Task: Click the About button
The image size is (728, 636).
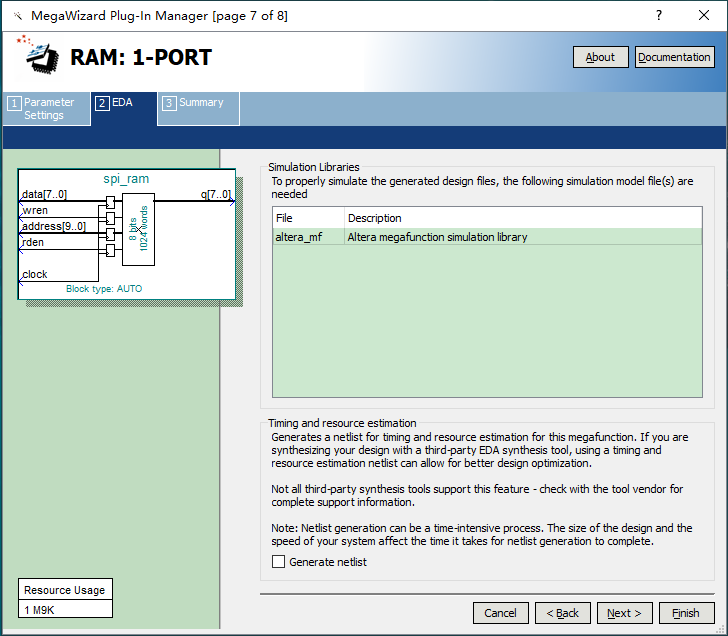Action: (600, 57)
